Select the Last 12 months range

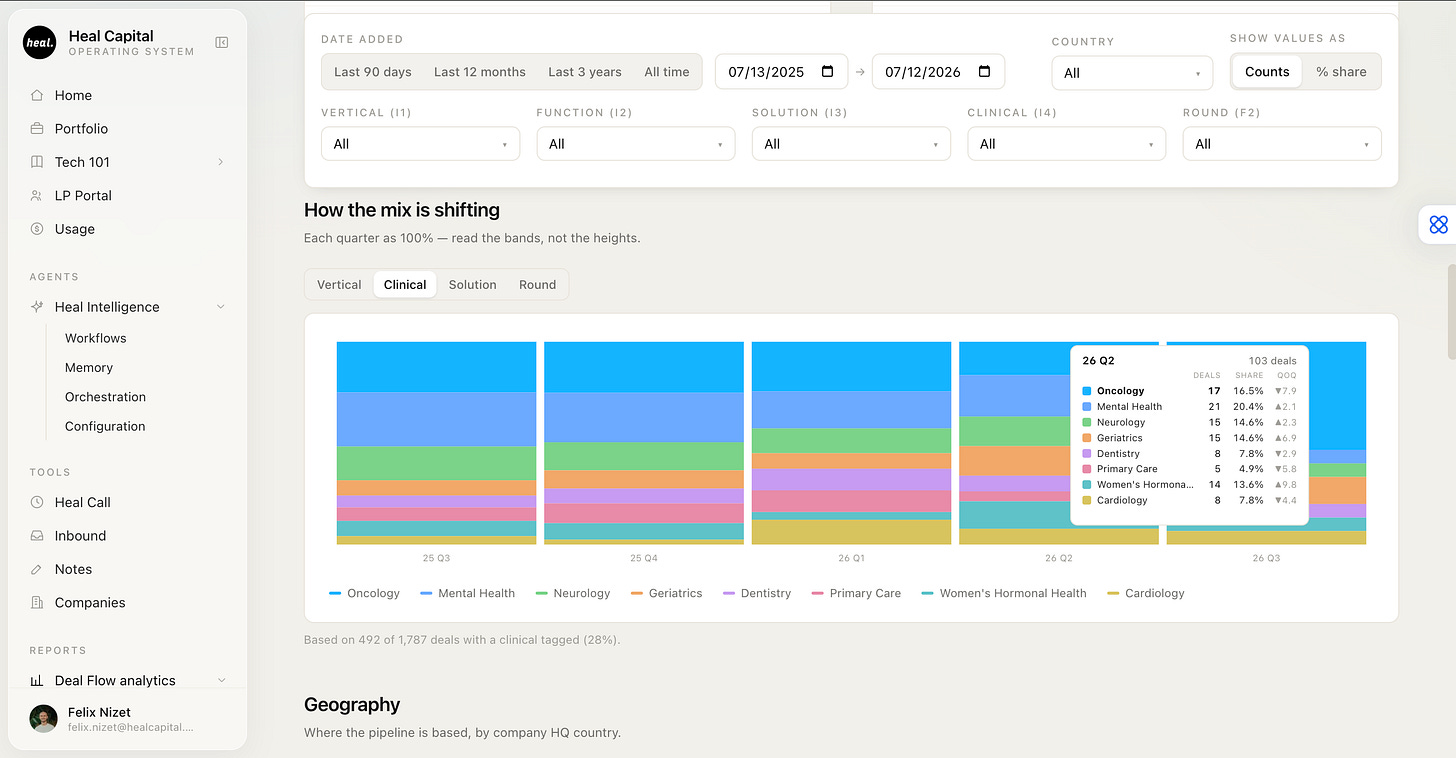click(479, 72)
